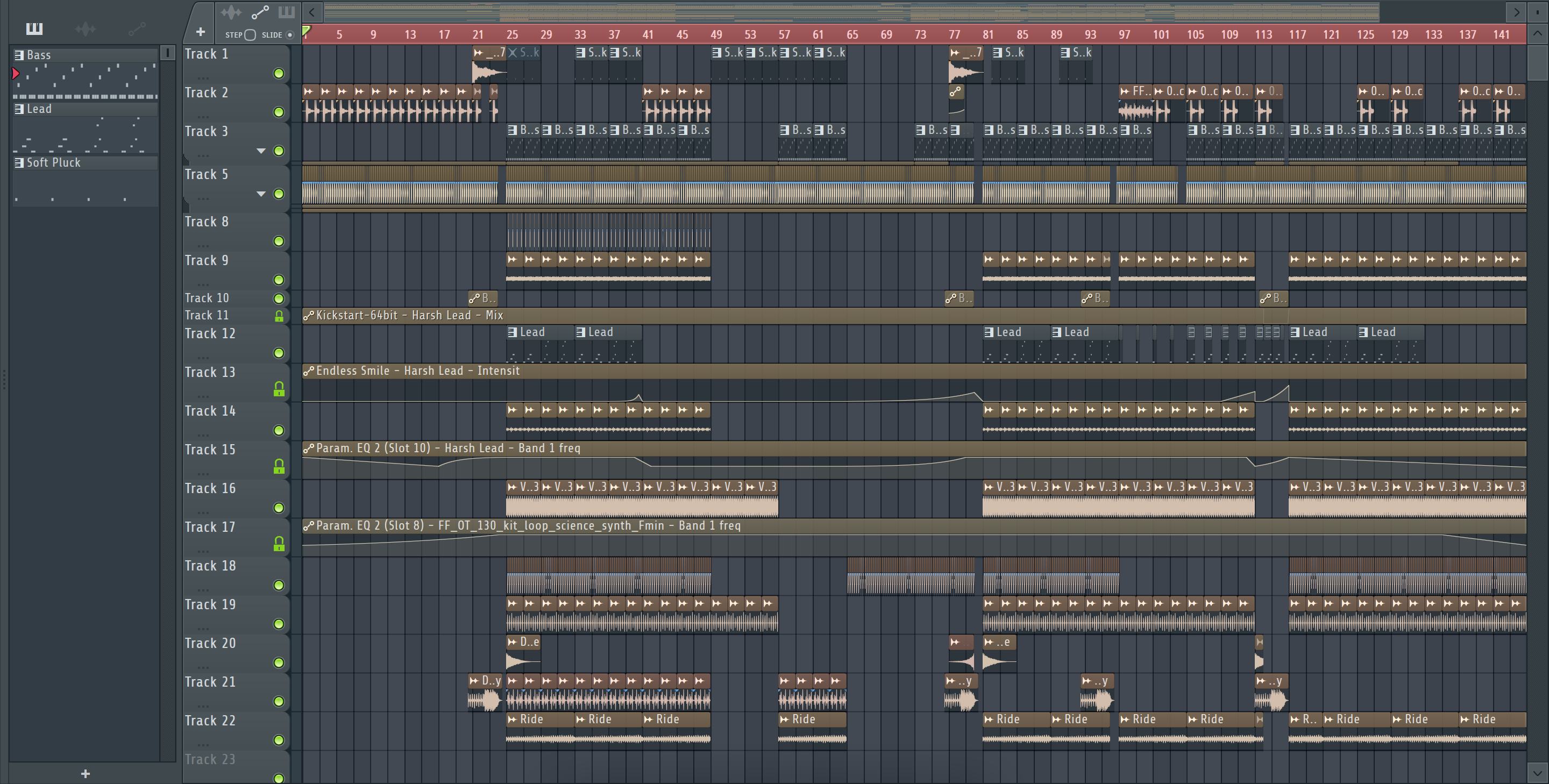Focus pattern clips in playlist header
The image size is (1549, 784).
[286, 12]
